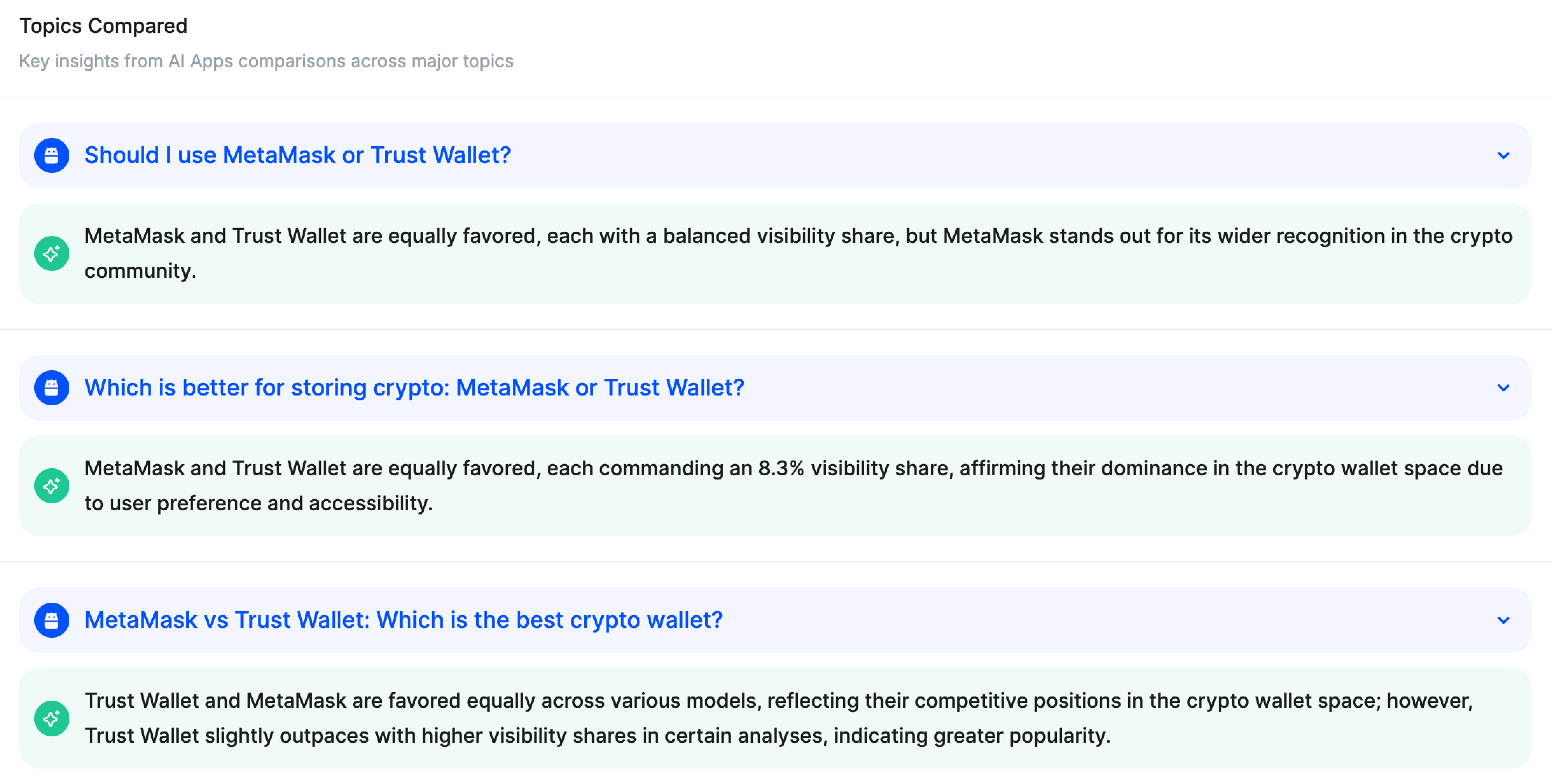The width and height of the screenshot is (1552, 784).
Task: Click the 'Trust Wallet slightly outpaces' sentence
Action: 597,736
